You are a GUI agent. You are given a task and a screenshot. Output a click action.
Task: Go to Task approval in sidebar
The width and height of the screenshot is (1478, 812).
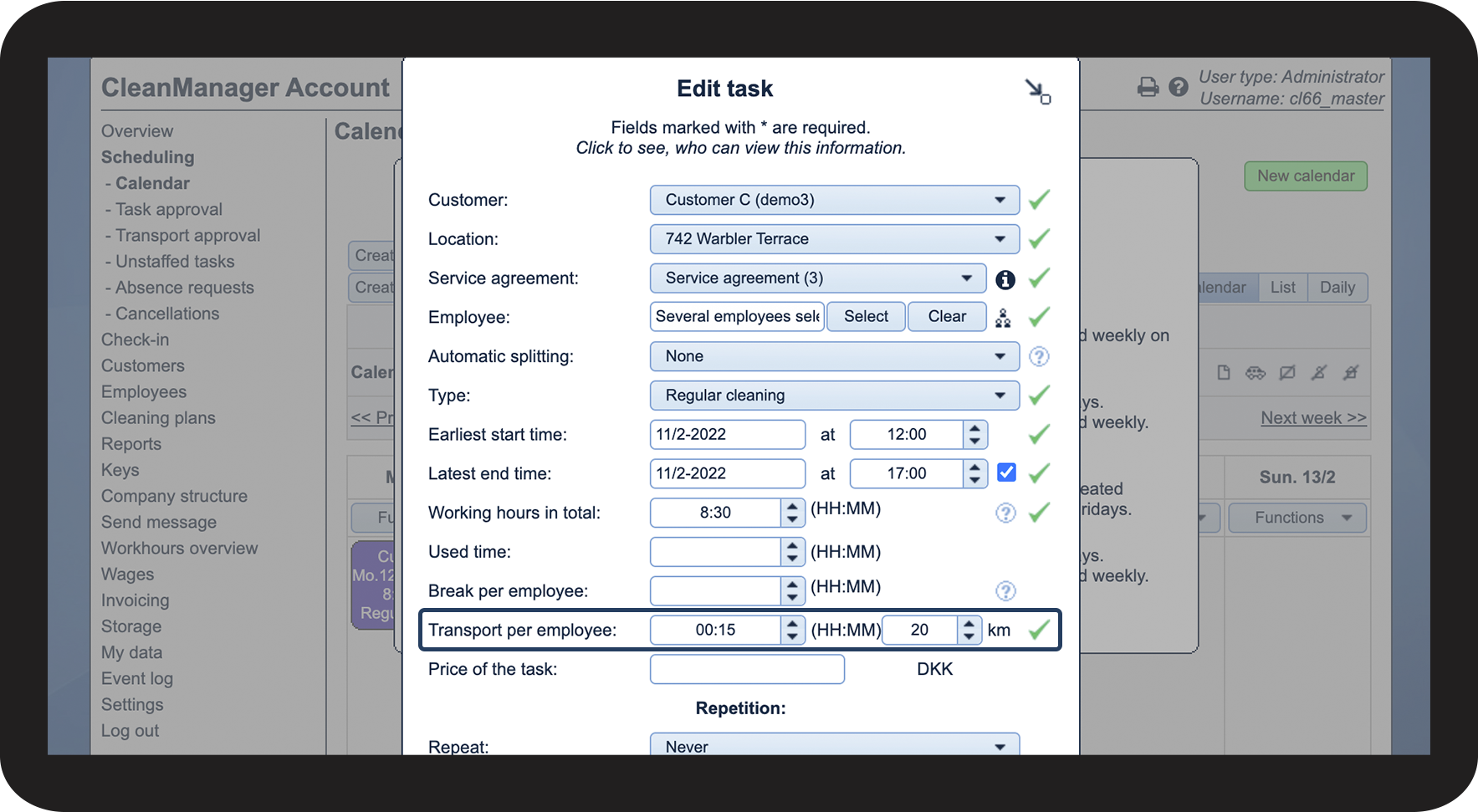coord(169,210)
